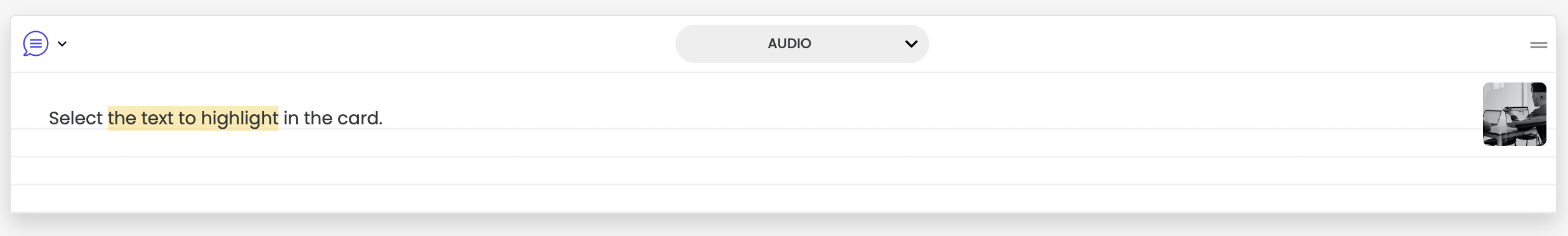
Task: Open the black and white photo thumbnail
Action: point(1514,114)
